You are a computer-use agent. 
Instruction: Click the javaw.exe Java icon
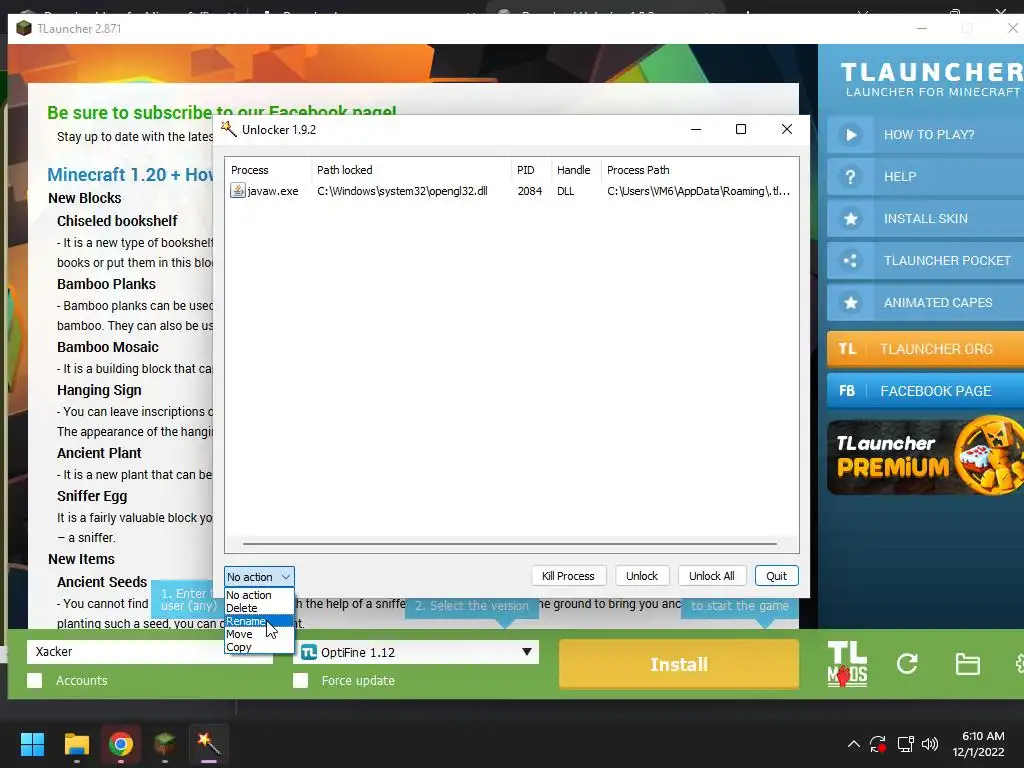238,191
